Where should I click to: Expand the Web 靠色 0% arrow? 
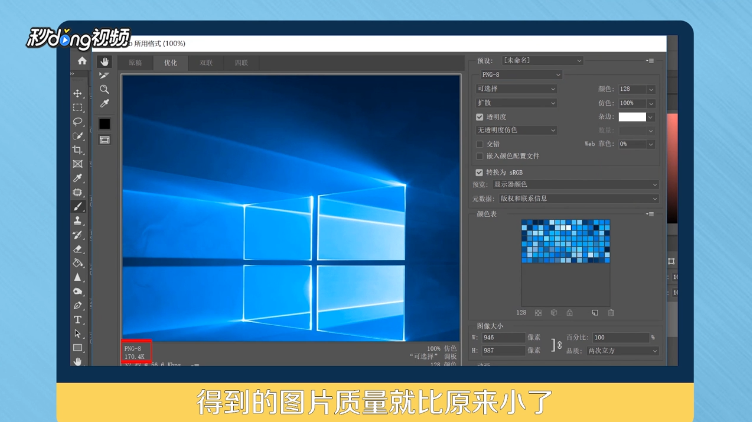tap(651, 144)
